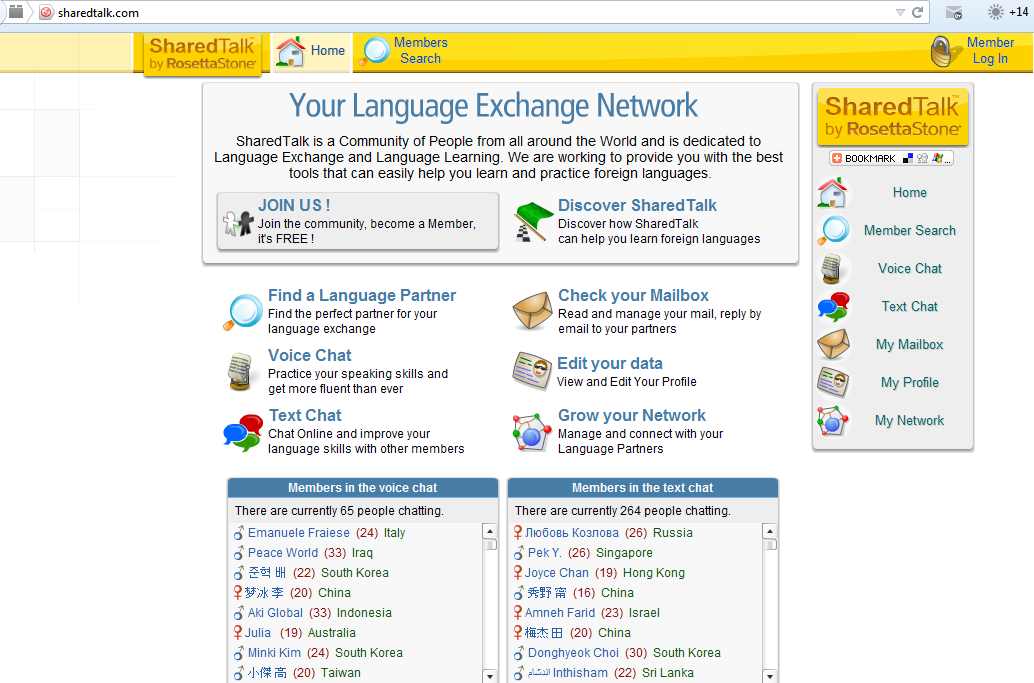
Task: Click the Text Chat speech bubbles icon in main area
Action: click(243, 432)
